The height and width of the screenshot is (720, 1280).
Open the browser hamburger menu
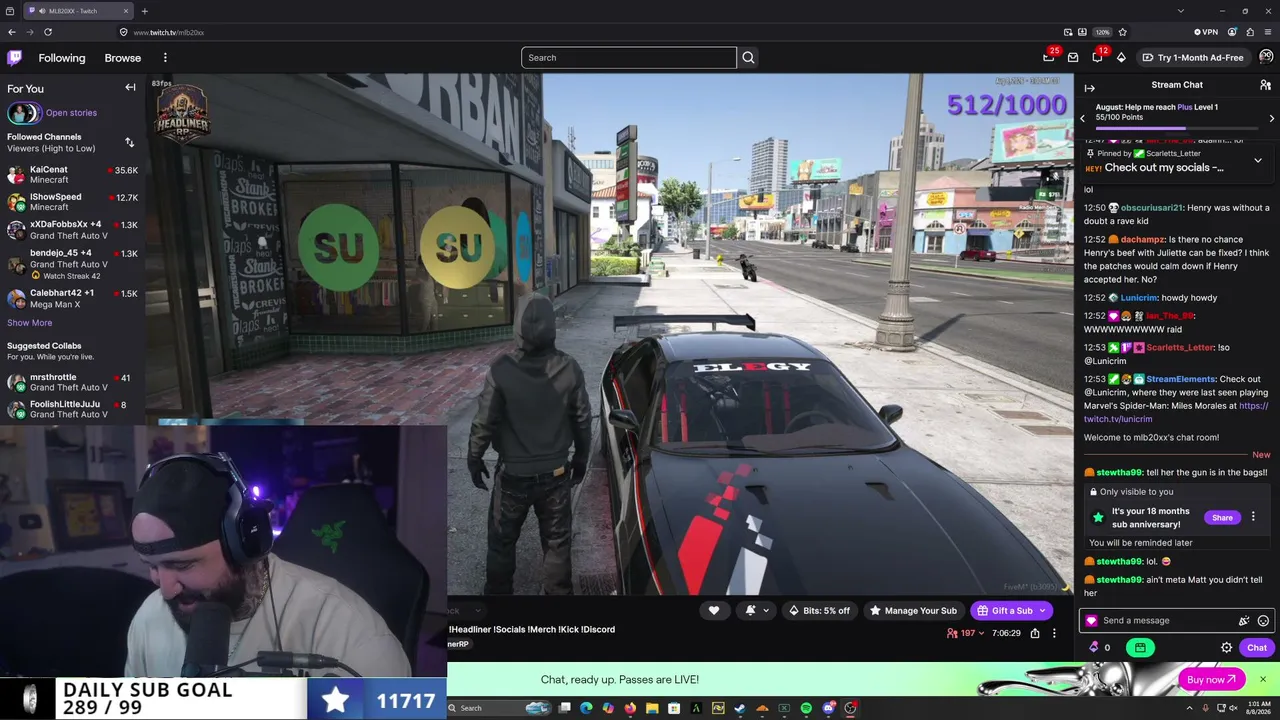click(1267, 32)
